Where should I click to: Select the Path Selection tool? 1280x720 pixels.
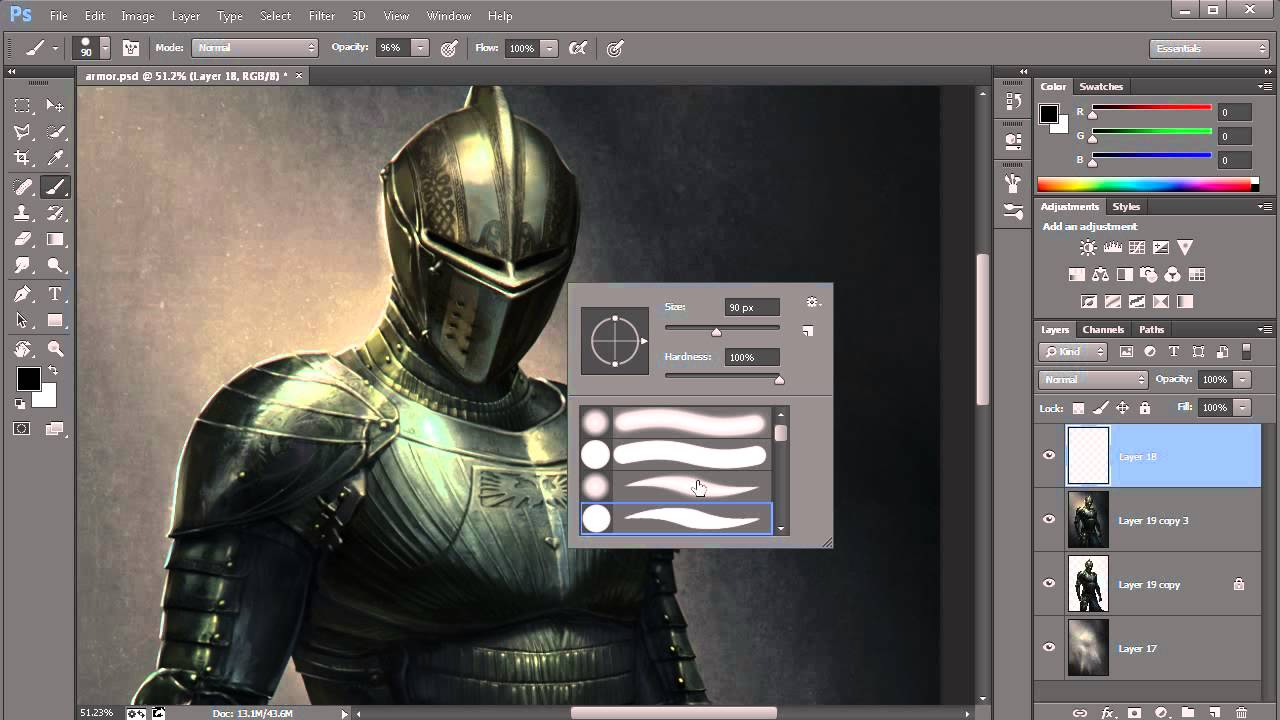tap(22, 321)
